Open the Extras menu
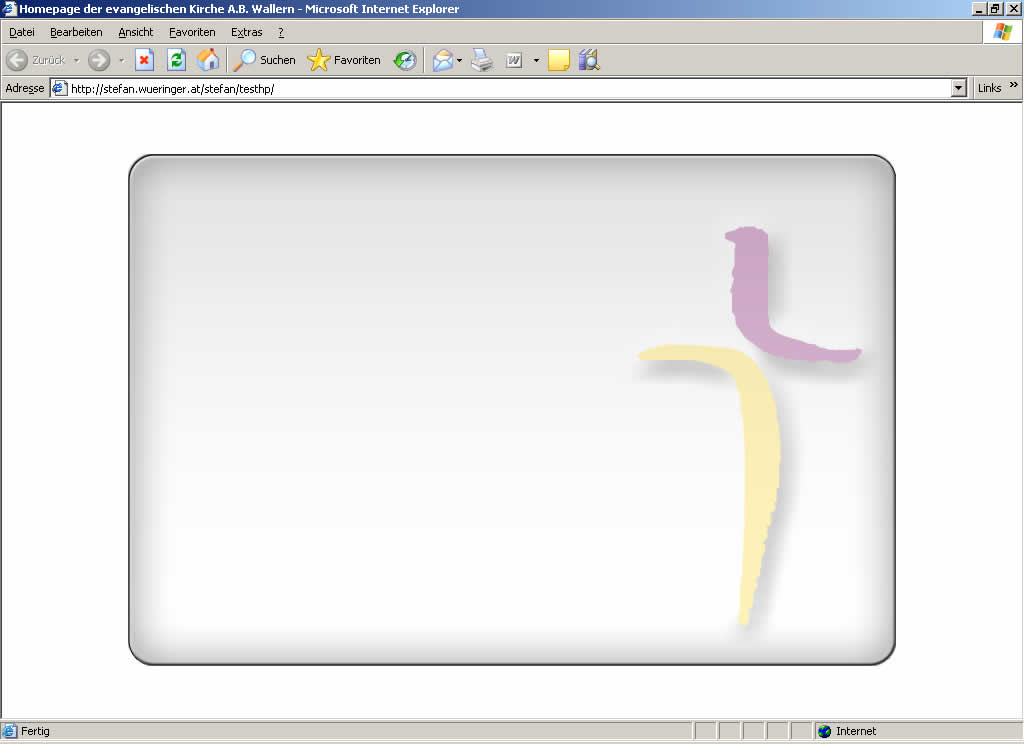1024x744 pixels. click(x=246, y=32)
